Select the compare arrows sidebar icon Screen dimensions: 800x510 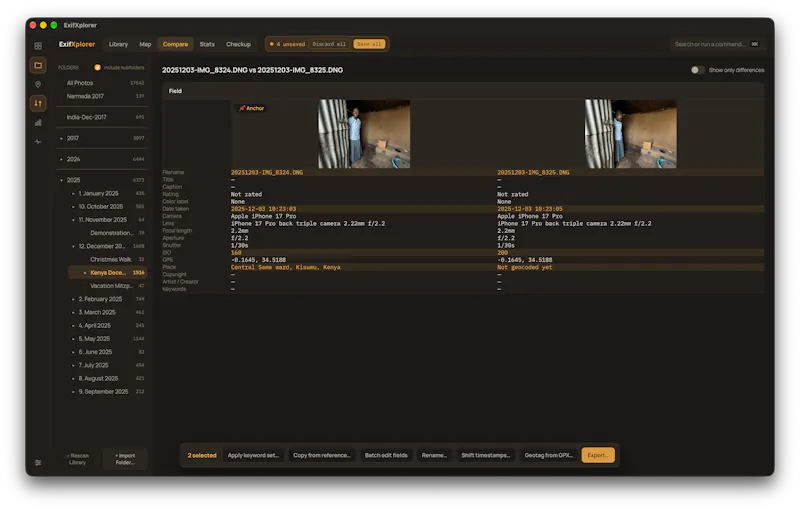pos(38,104)
